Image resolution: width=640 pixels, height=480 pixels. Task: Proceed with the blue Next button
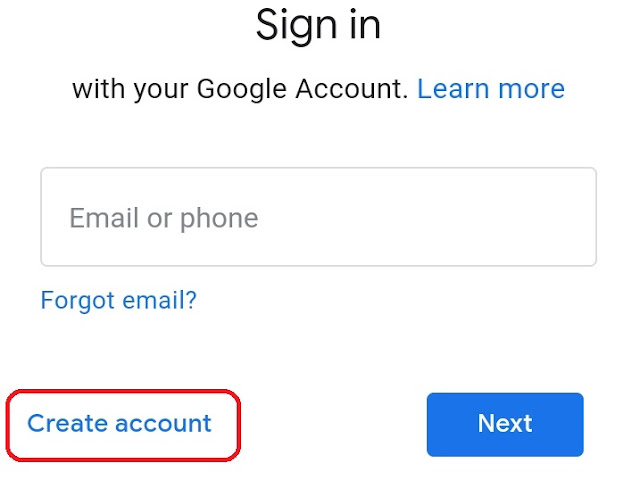pos(505,424)
